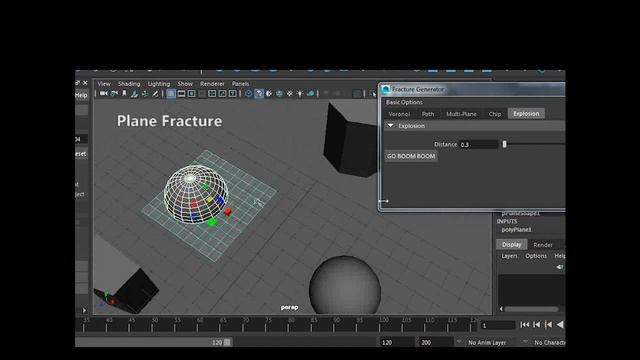
Task: Close the left tool settings panel
Action: click(x=85, y=83)
